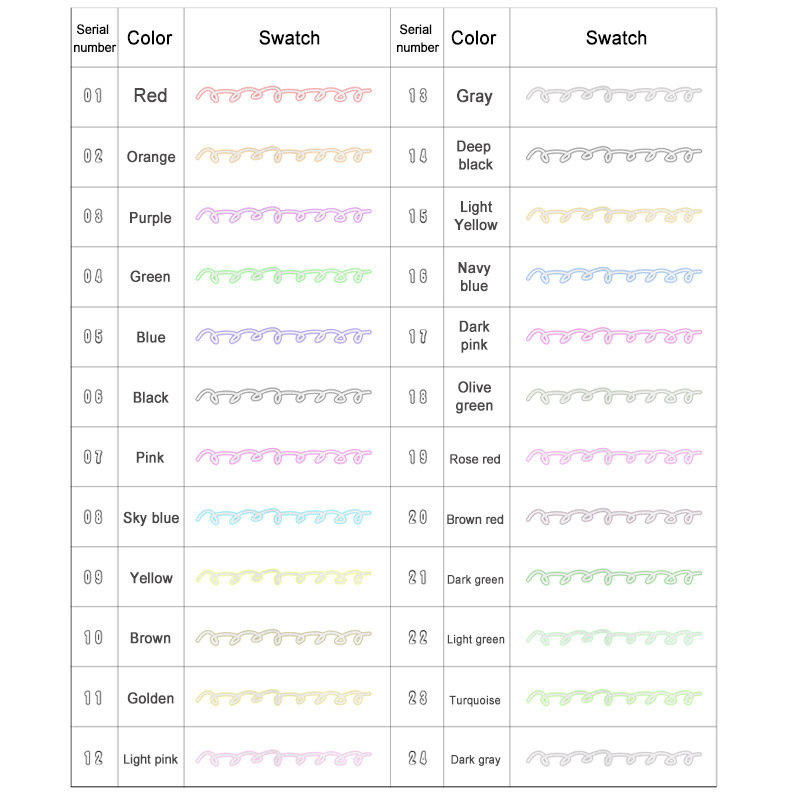This screenshot has height=800, width=800.
Task: Click the Golden swatch squiggle
Action: tap(284, 697)
